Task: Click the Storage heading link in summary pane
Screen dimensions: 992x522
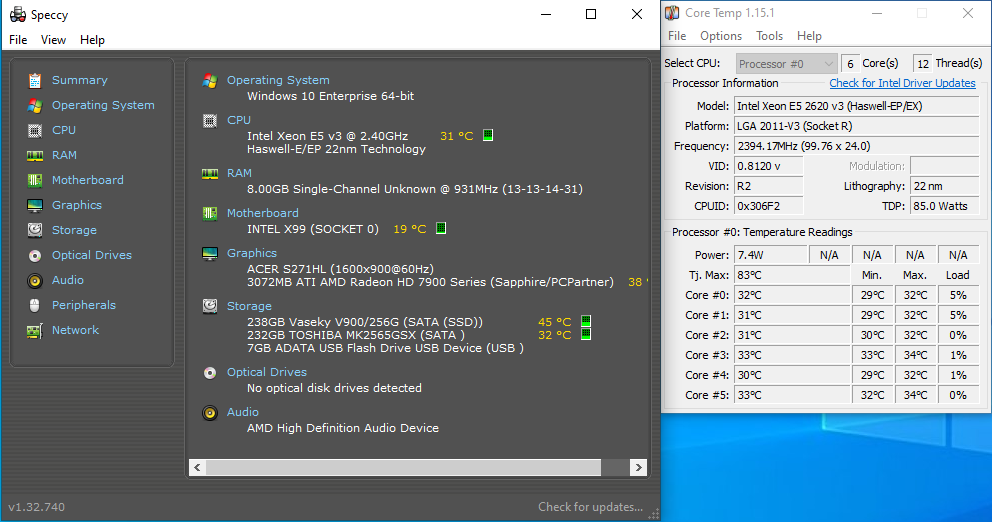Action: coord(249,306)
